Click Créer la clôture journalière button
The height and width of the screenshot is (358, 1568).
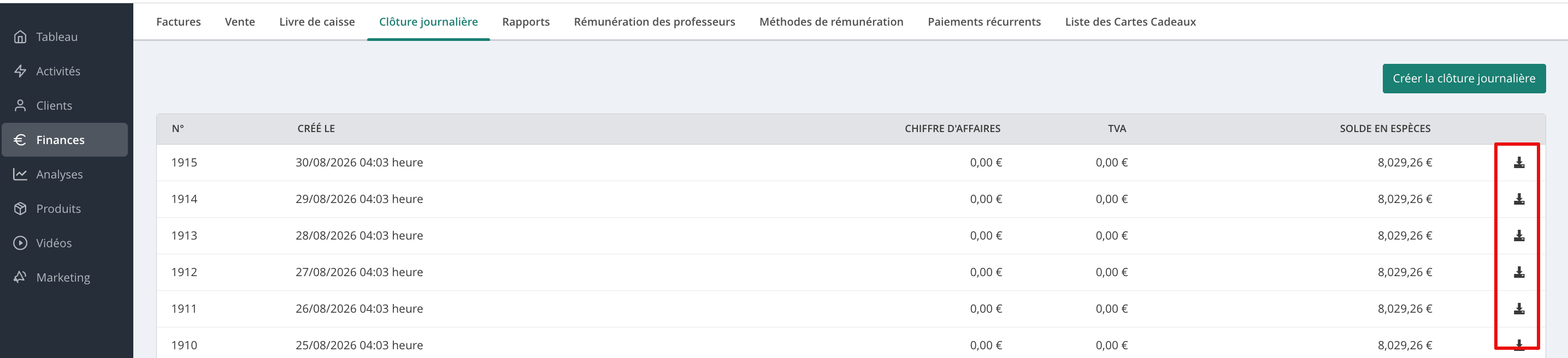[1463, 79]
